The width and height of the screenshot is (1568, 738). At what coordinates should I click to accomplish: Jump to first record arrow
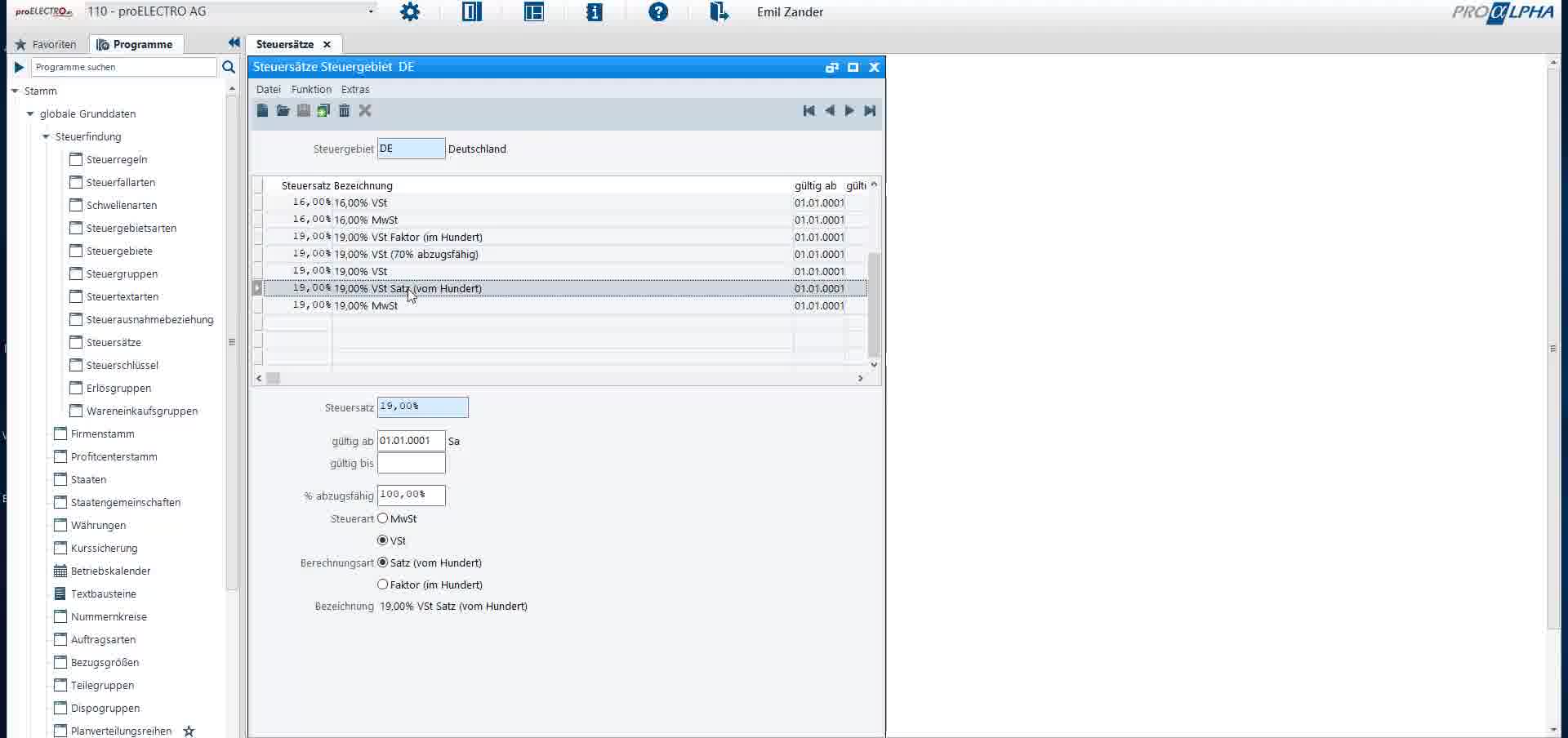(x=808, y=110)
